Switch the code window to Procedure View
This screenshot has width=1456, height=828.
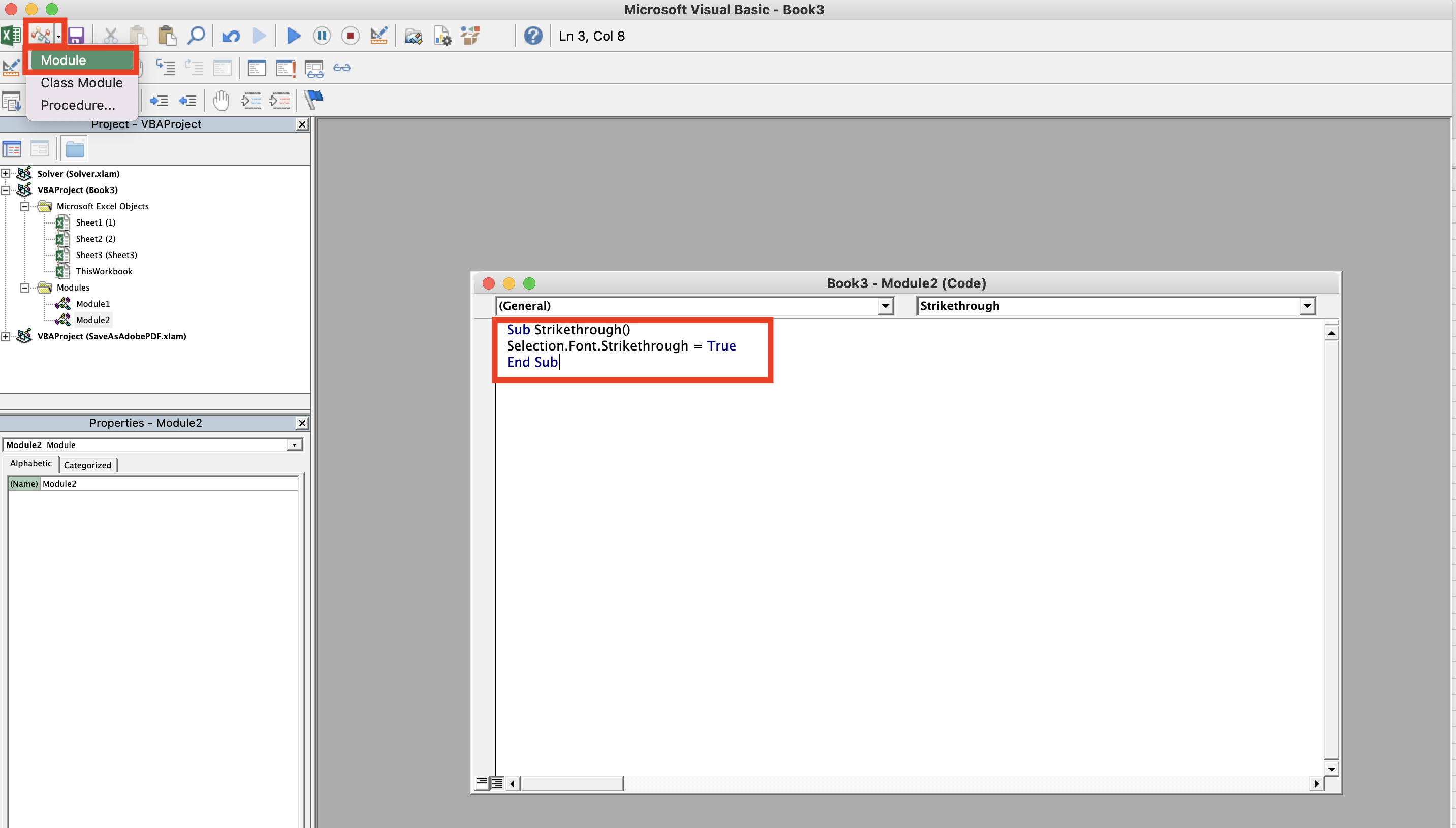click(x=481, y=784)
